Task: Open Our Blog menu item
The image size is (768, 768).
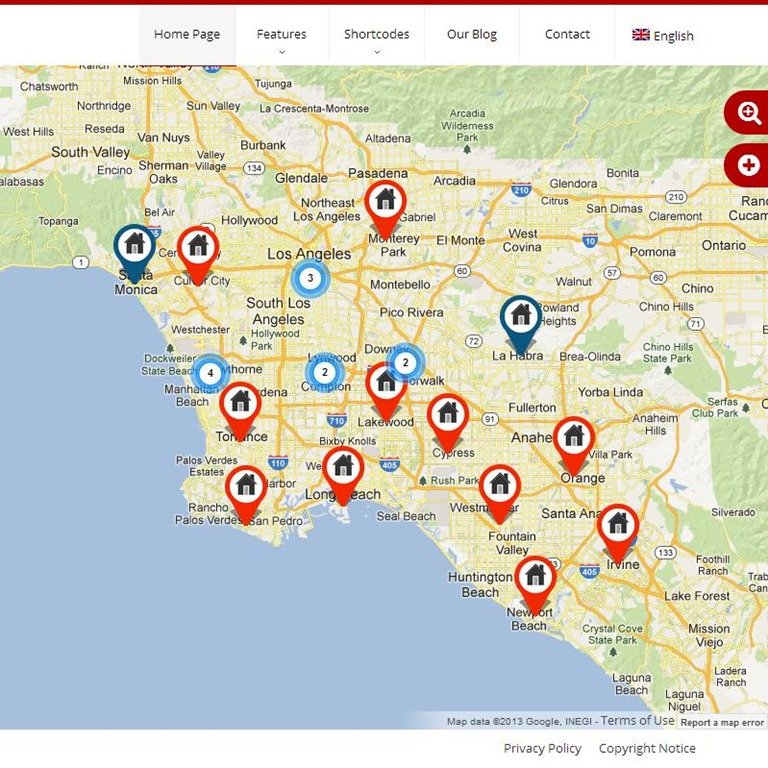Action: tap(472, 34)
